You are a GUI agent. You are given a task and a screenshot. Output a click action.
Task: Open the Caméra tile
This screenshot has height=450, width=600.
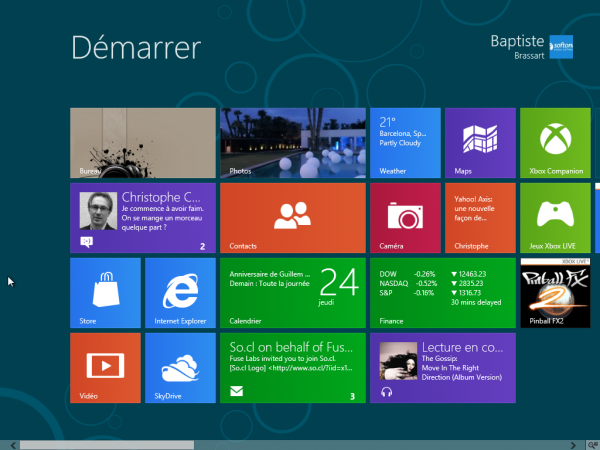pyautogui.click(x=405, y=218)
